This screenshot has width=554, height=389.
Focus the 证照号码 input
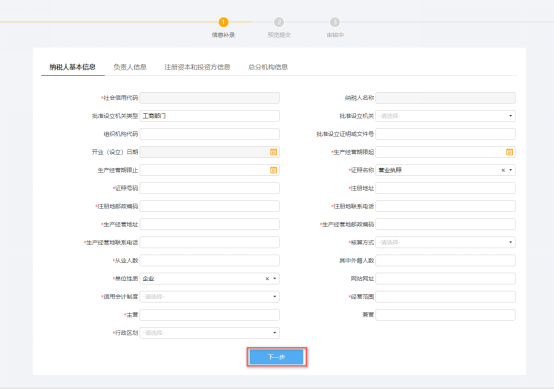pyautogui.click(x=210, y=188)
